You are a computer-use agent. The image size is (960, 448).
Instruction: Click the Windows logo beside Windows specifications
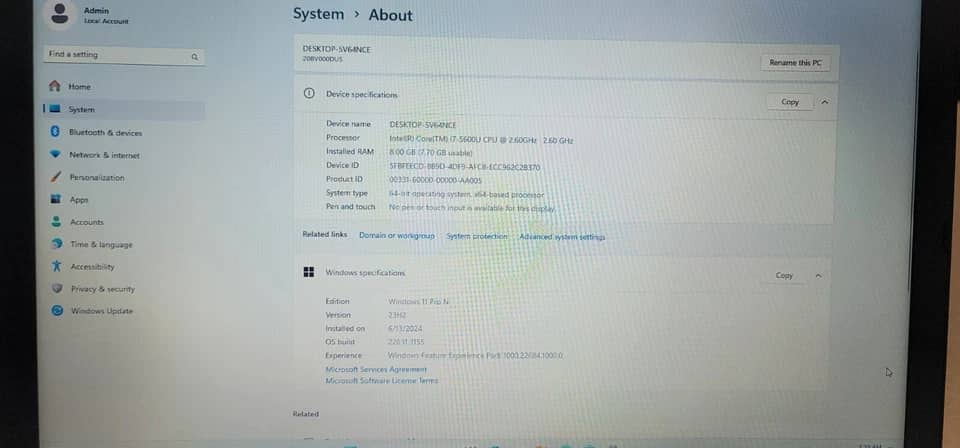309,272
